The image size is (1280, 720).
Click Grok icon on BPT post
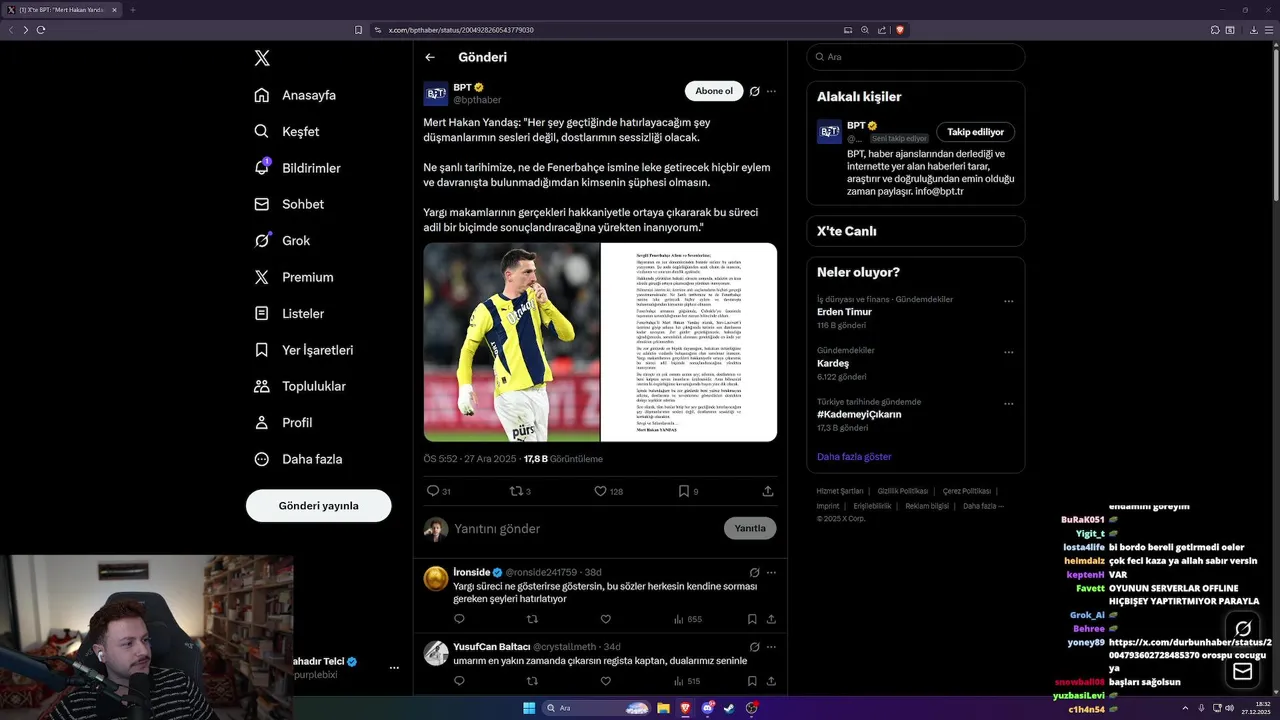[755, 91]
